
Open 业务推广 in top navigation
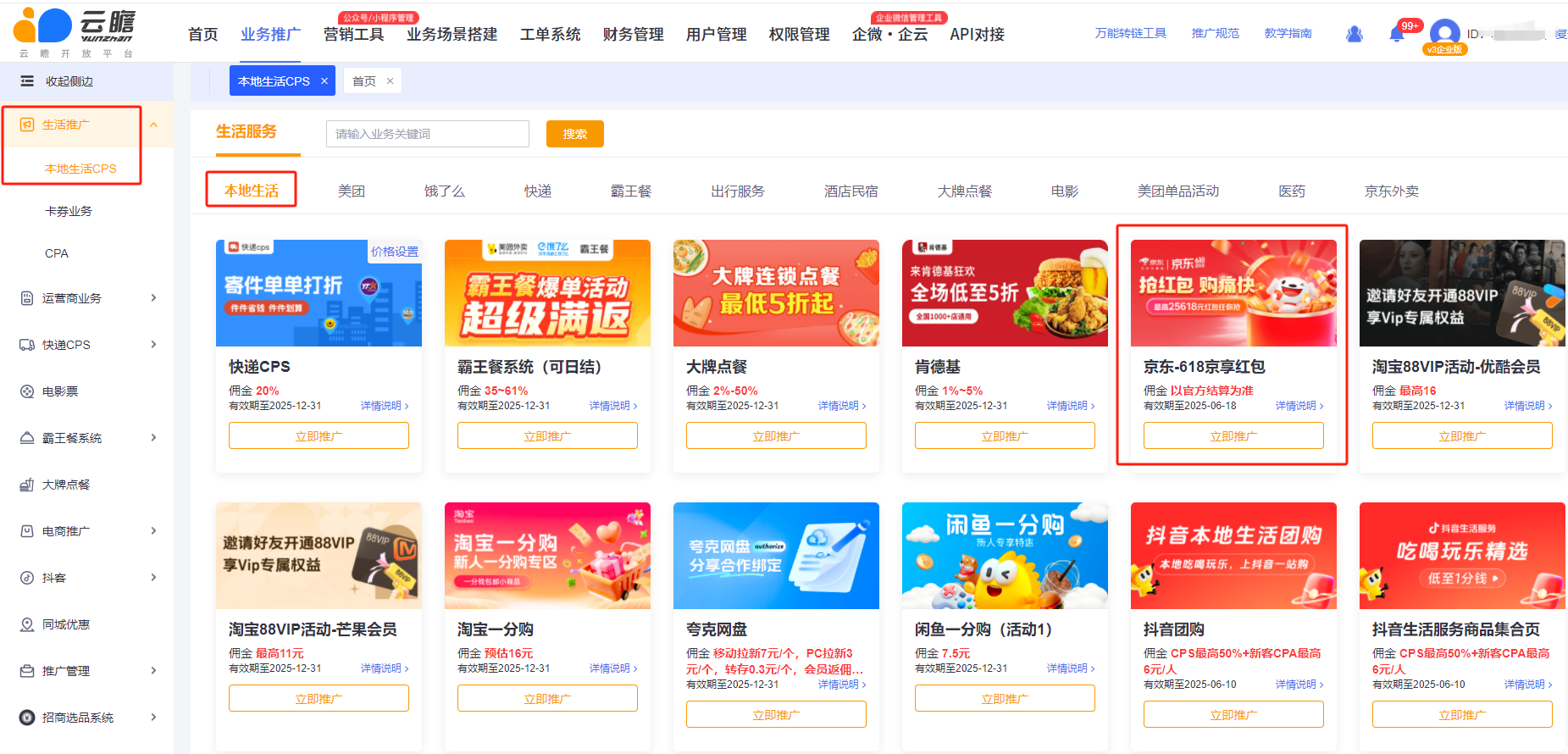(x=270, y=35)
